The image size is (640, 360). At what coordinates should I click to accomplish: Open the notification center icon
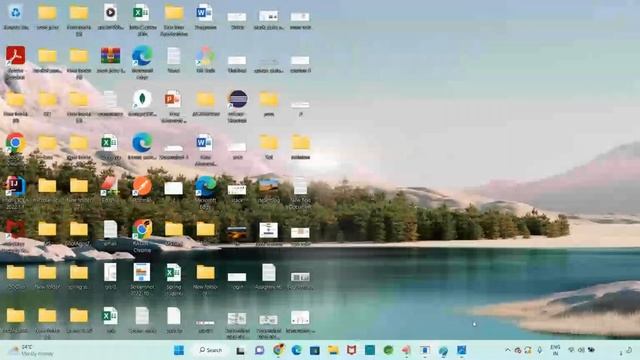click(x=629, y=350)
